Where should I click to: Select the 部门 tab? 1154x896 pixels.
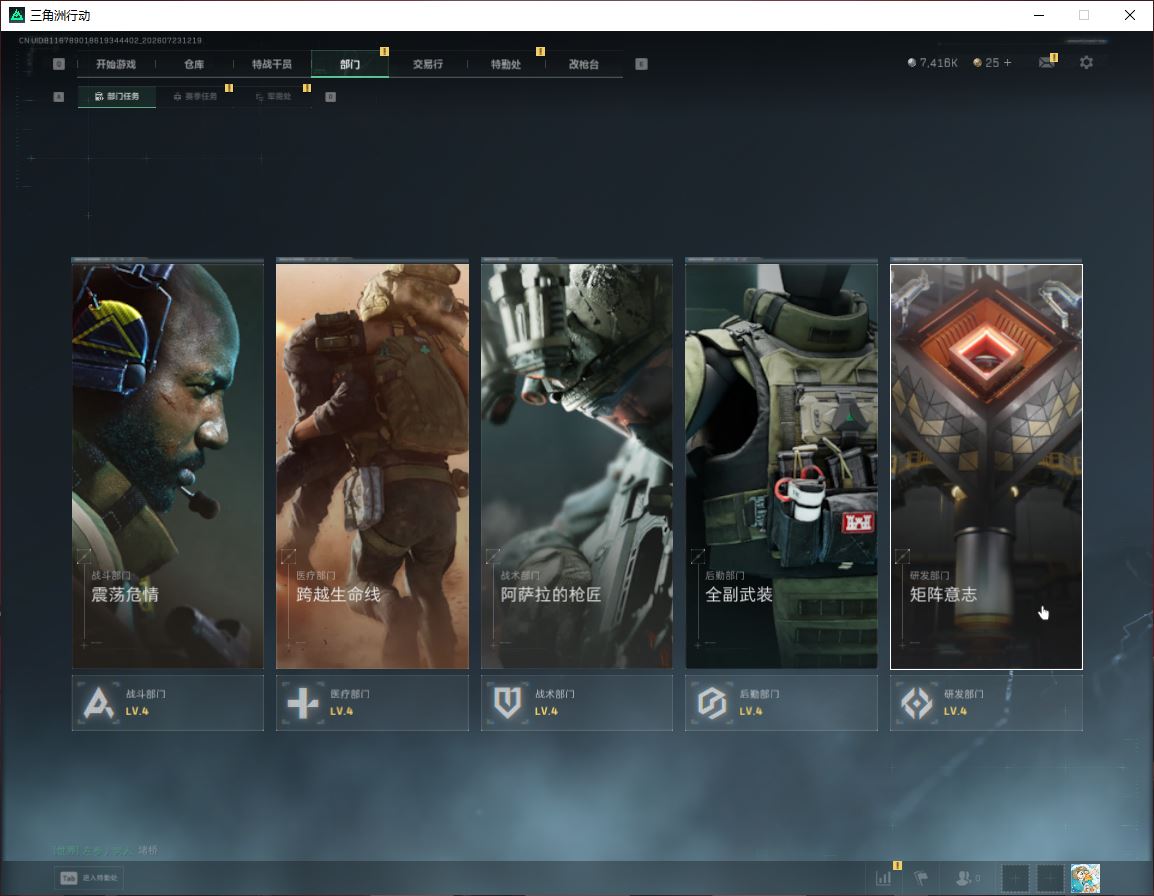tap(350, 64)
